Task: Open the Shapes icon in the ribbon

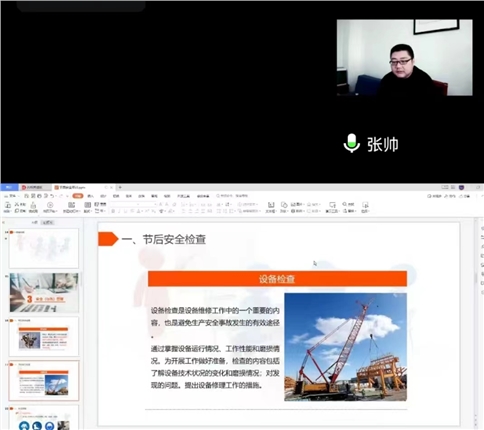Action: 284,207
